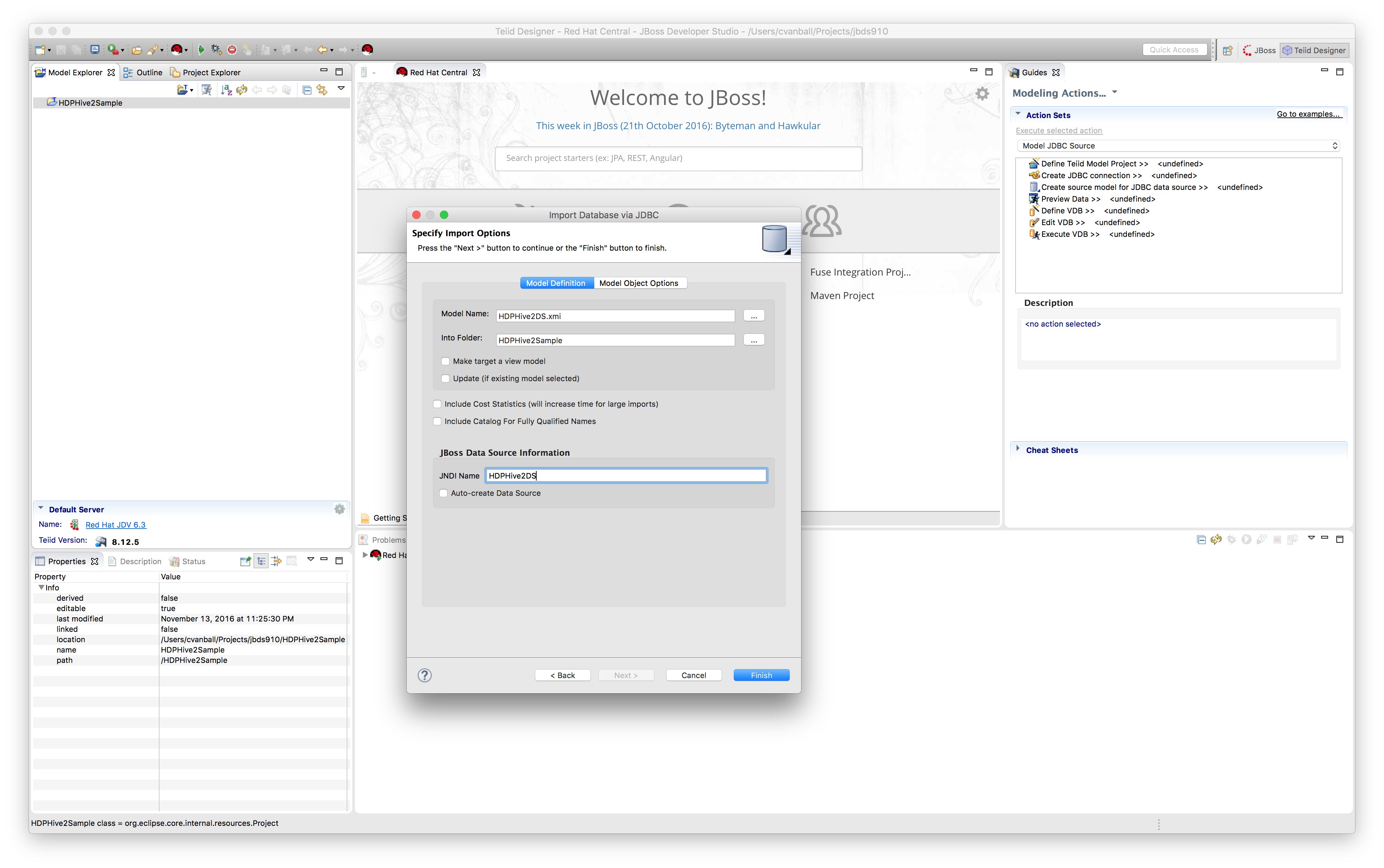Click the red Stop icon in toolbar
The height and width of the screenshot is (868, 1384).
(x=232, y=50)
